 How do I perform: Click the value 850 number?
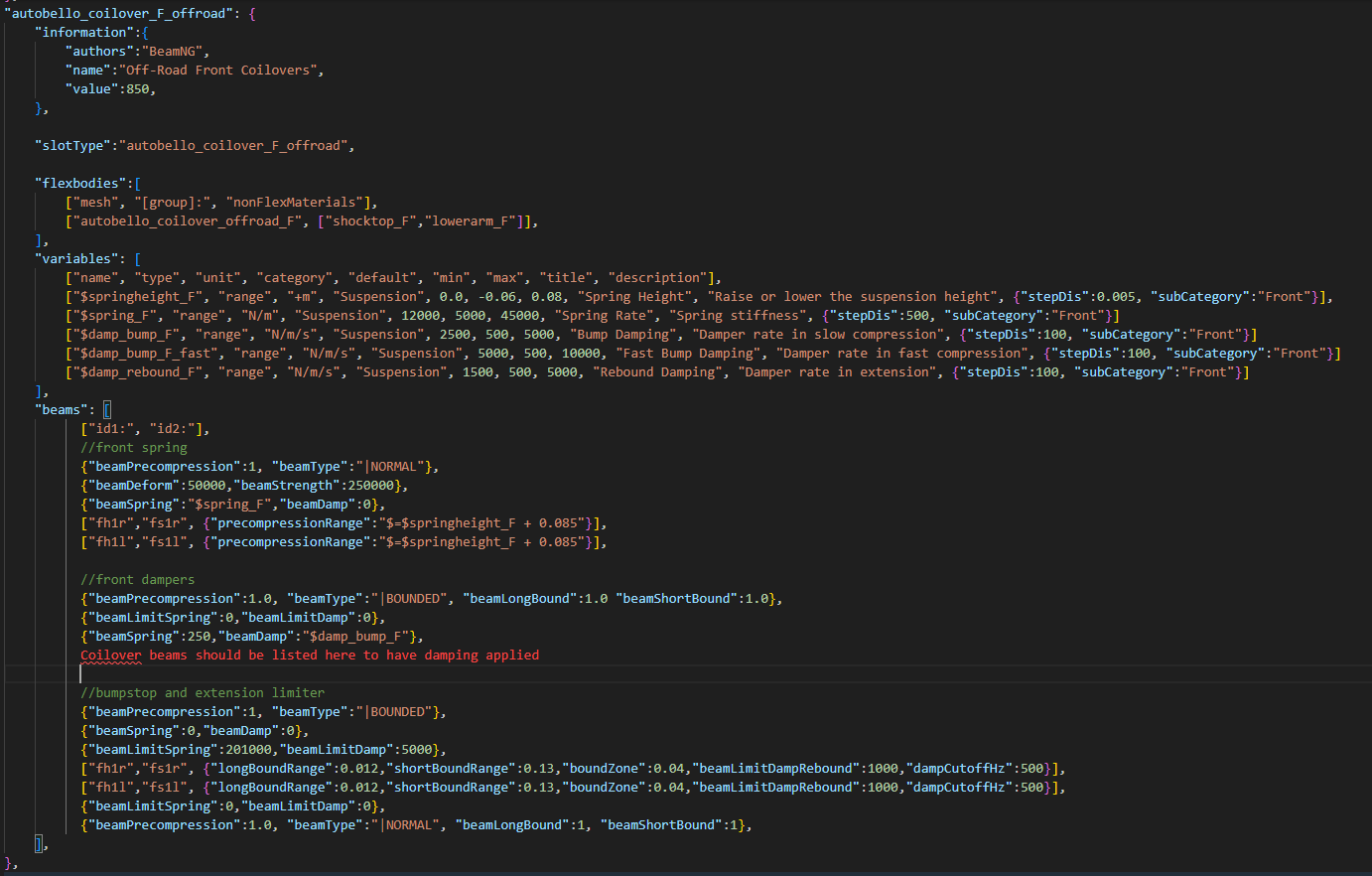pos(138,89)
